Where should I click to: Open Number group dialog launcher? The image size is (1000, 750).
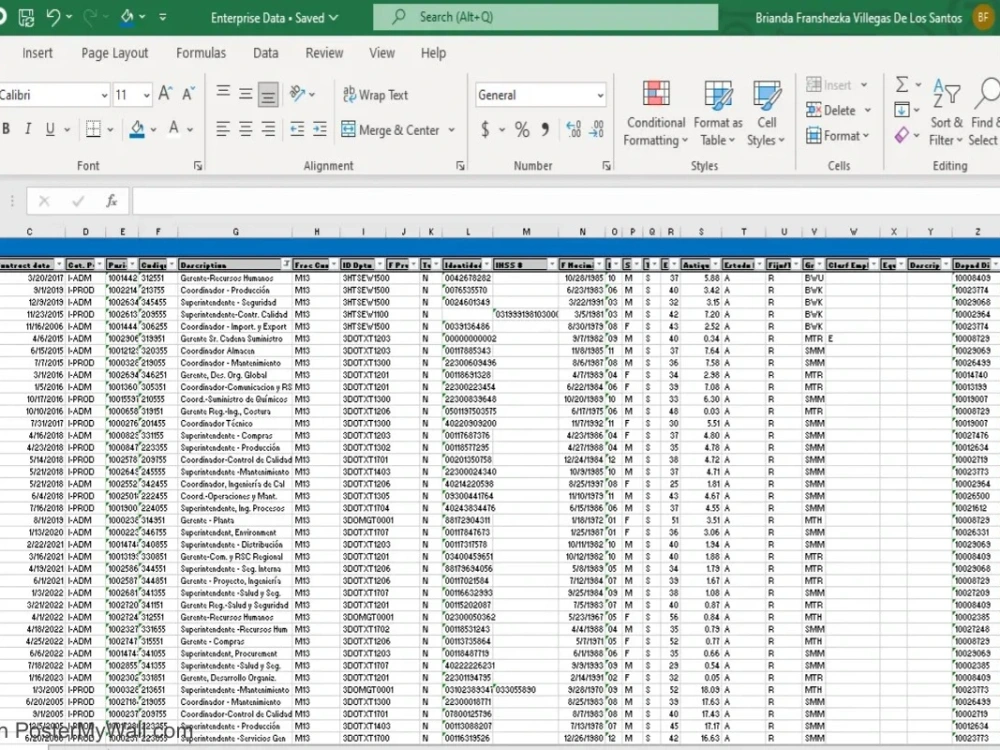[x=606, y=166]
